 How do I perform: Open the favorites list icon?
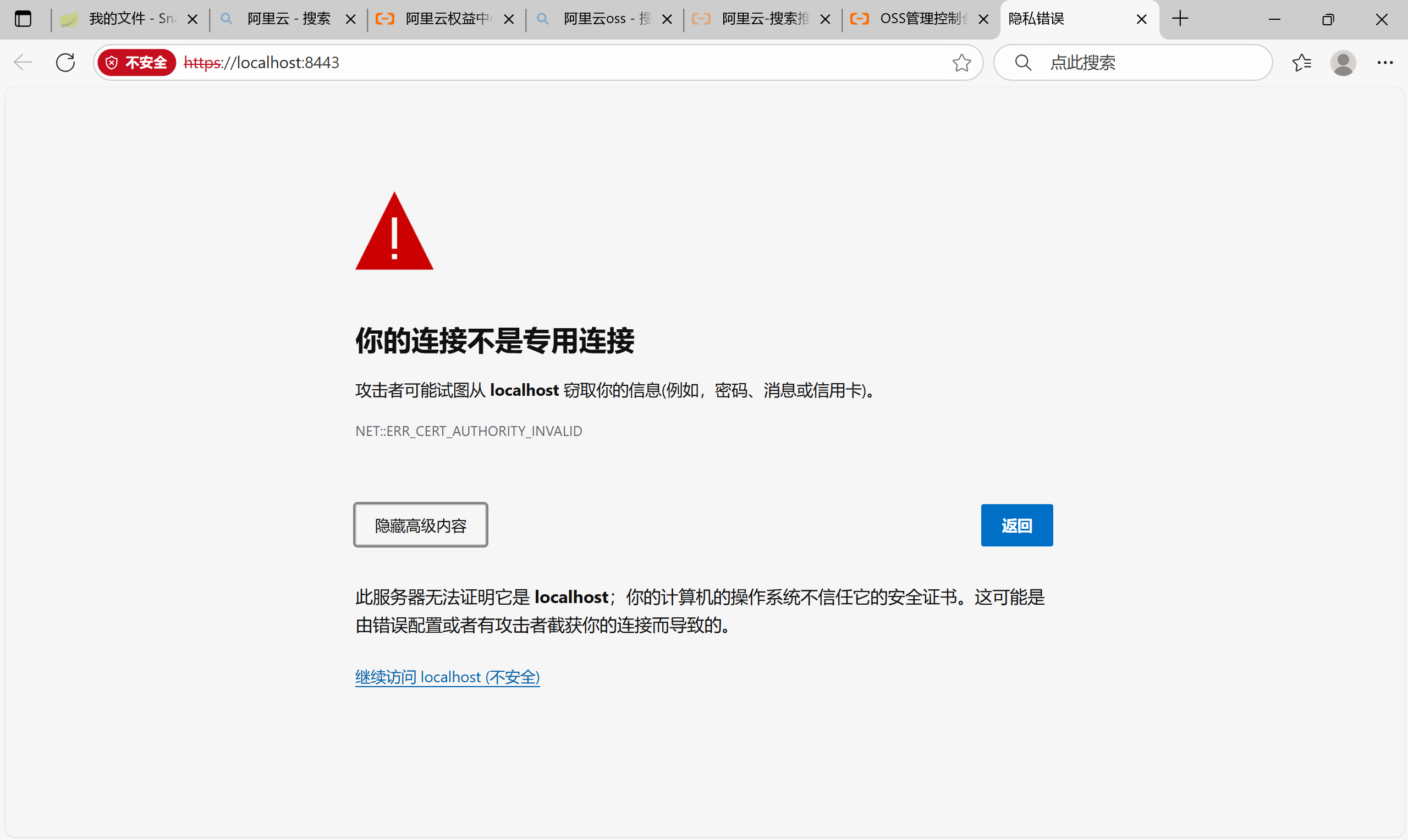(x=1301, y=62)
